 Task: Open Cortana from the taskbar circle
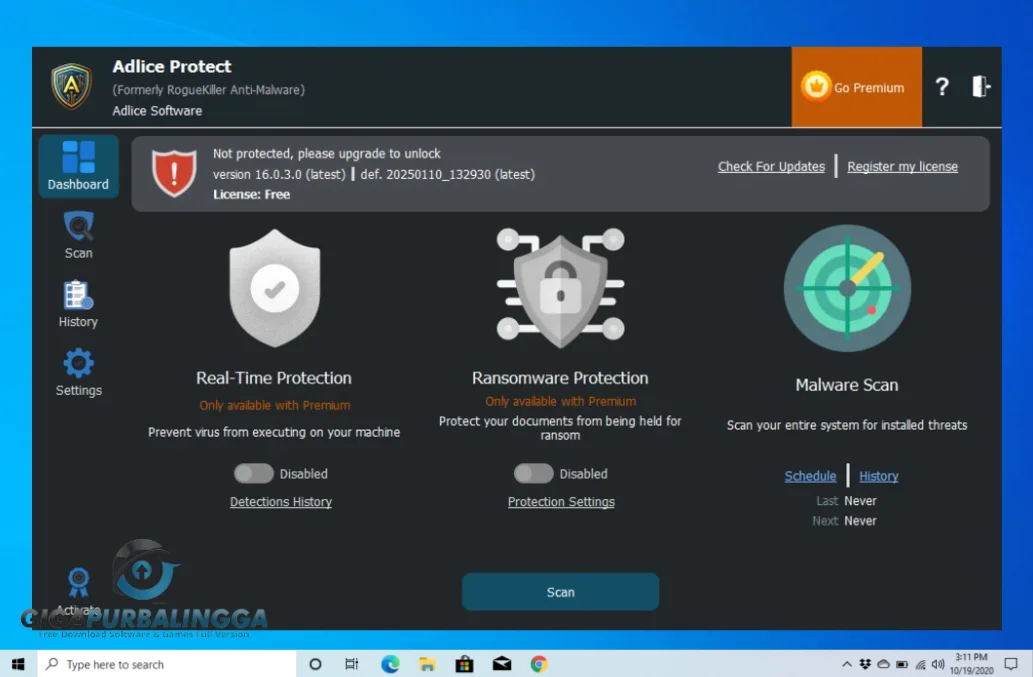coord(315,664)
